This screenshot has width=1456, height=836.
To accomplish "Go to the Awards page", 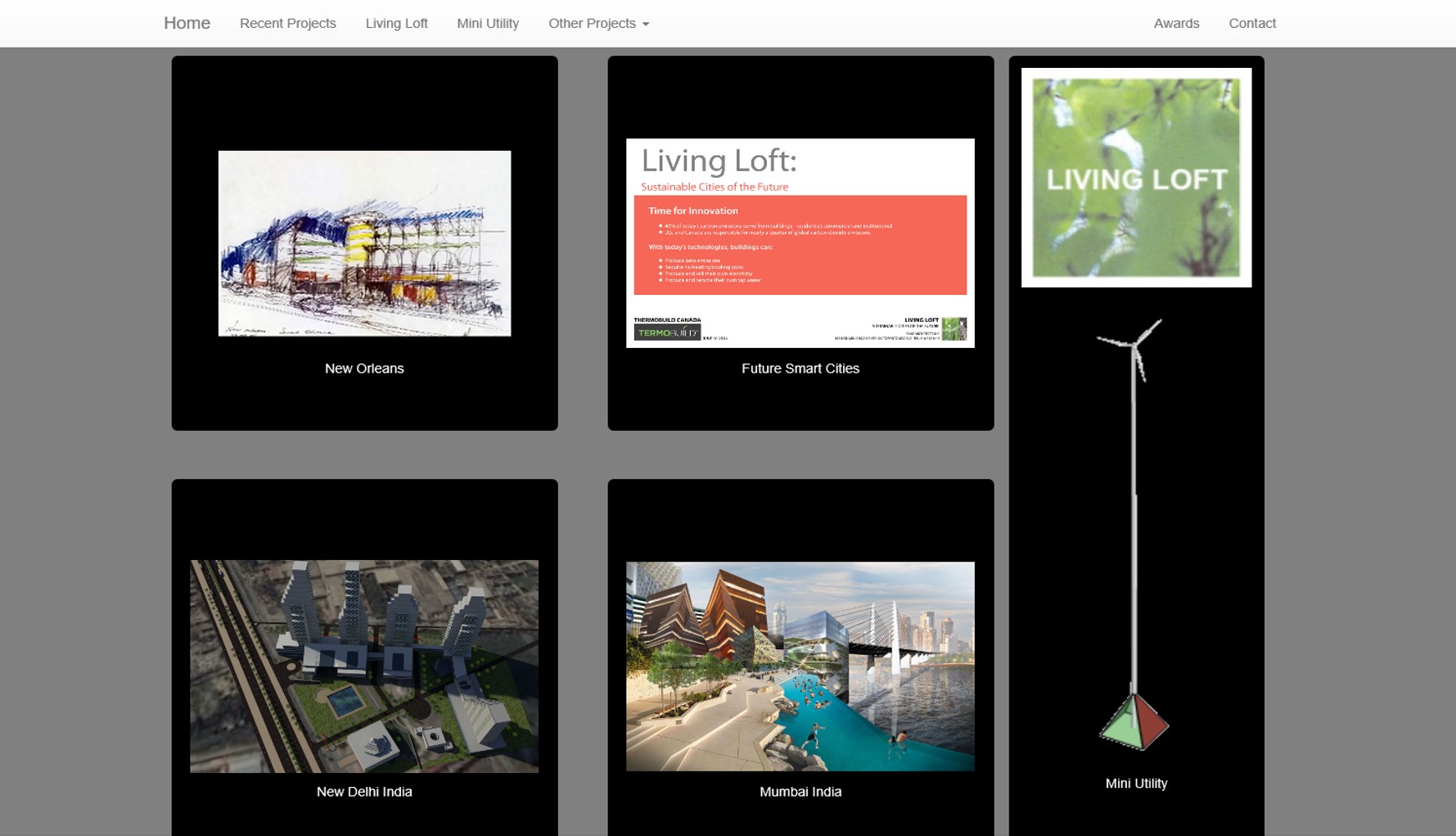I will (x=1176, y=23).
